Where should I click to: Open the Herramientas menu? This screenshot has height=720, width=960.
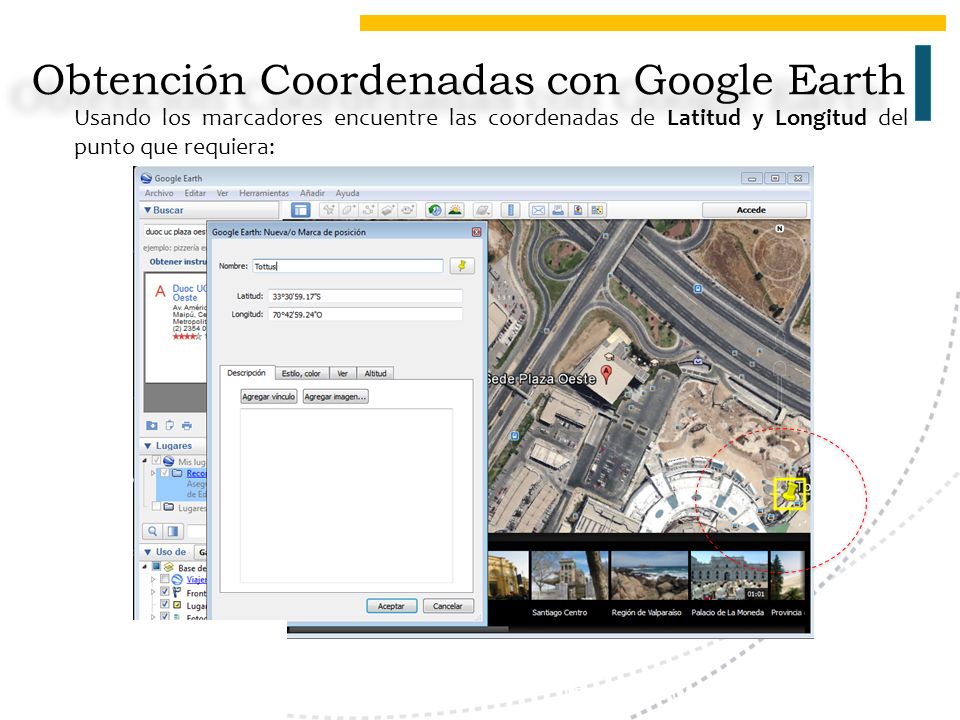point(264,193)
